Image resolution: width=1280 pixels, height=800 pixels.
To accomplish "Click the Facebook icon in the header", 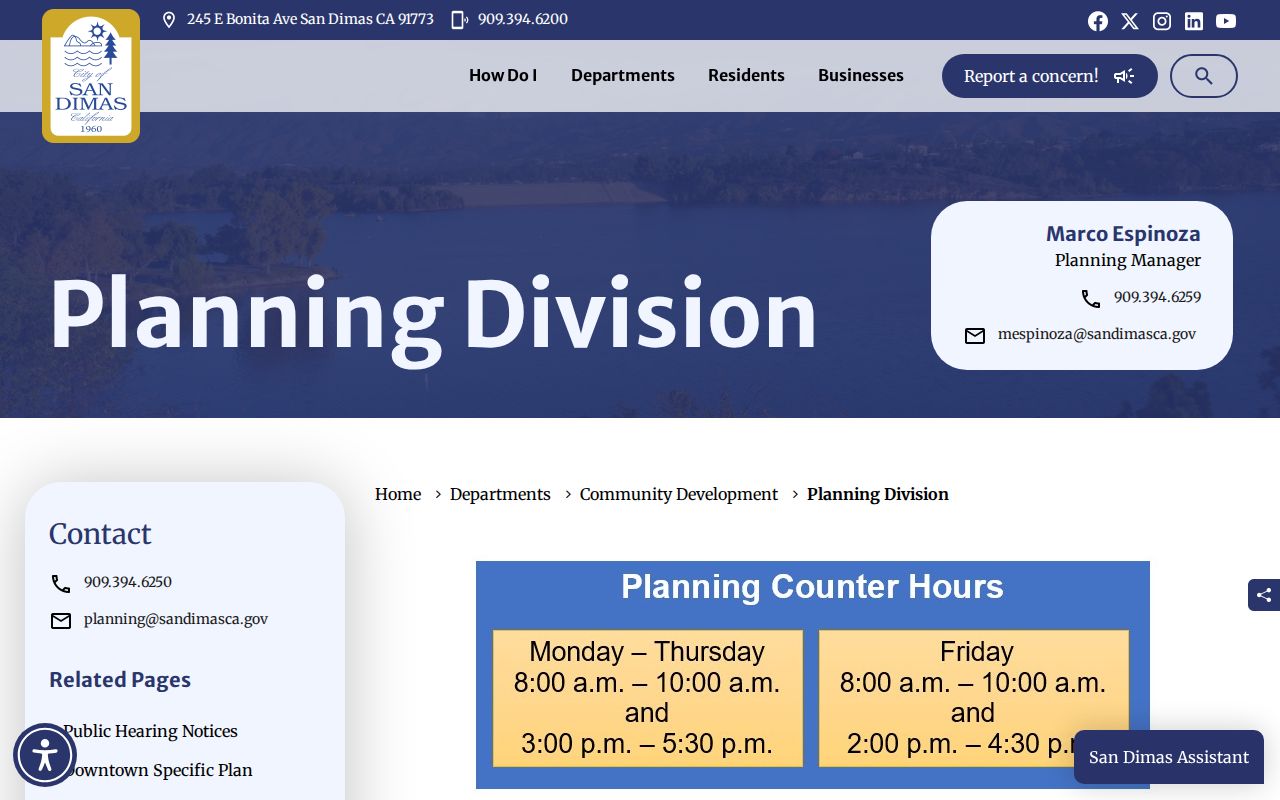I will click(x=1098, y=21).
